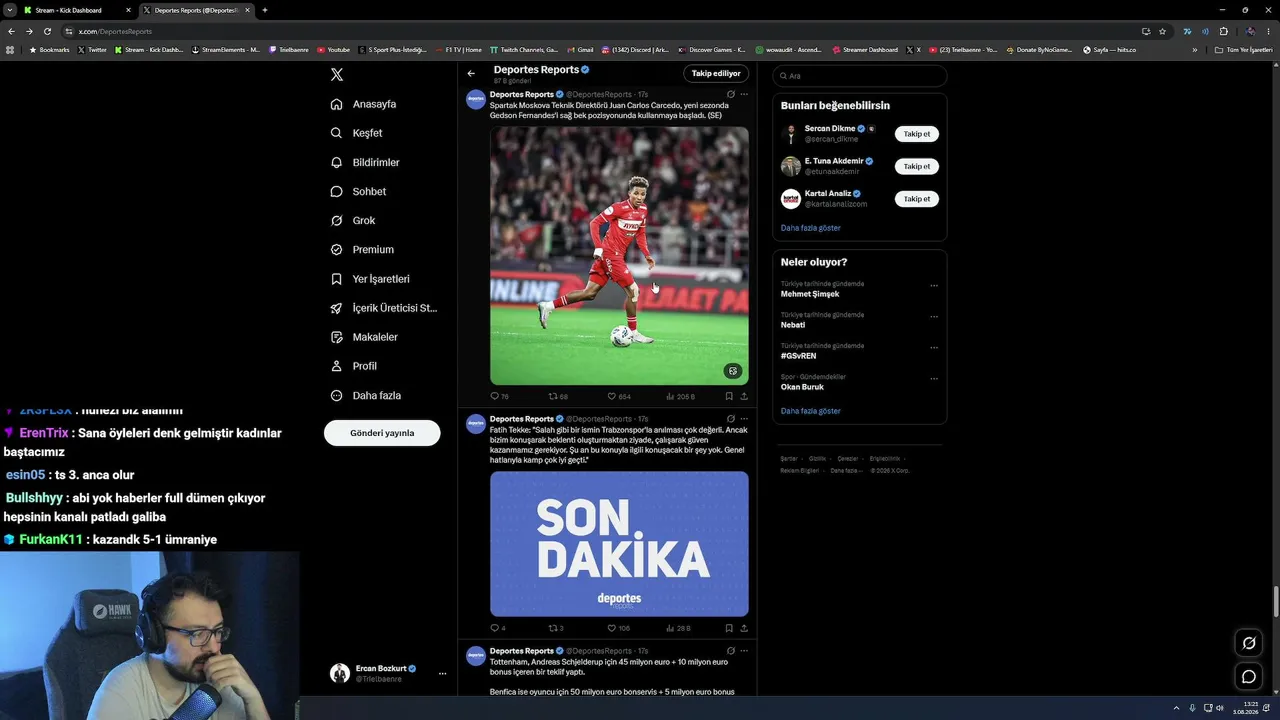Click the browser address bar

(x=600, y=31)
